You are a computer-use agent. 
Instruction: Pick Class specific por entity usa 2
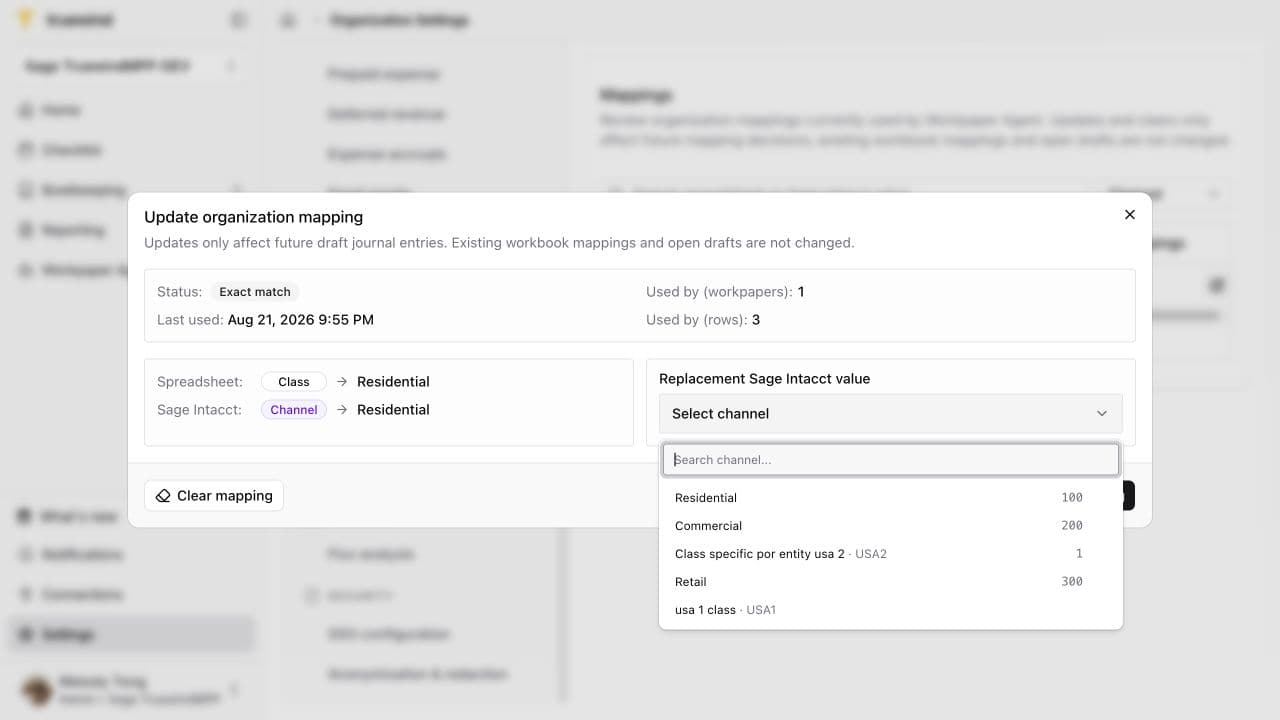[890, 553]
